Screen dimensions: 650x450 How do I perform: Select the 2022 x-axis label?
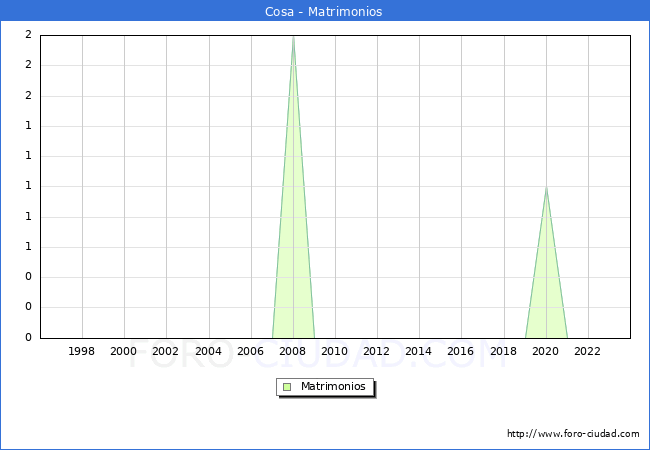click(588, 351)
